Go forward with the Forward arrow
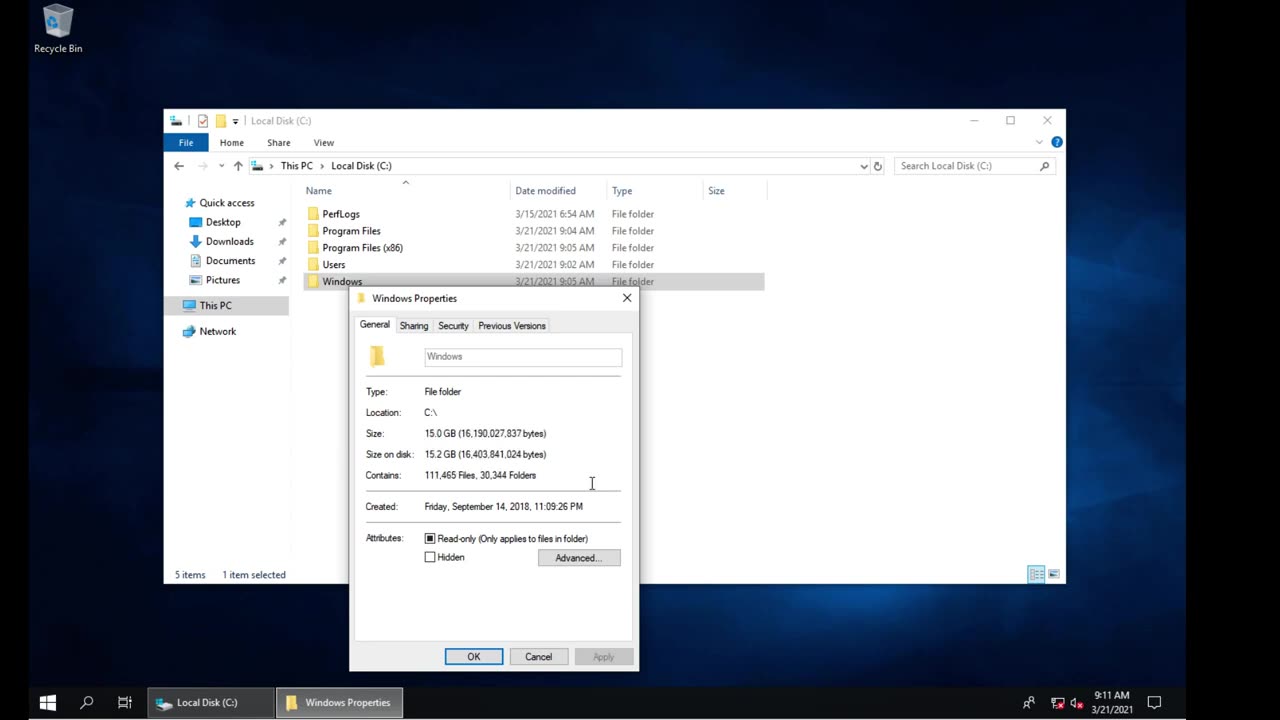Image resolution: width=1280 pixels, height=720 pixels. click(x=202, y=166)
